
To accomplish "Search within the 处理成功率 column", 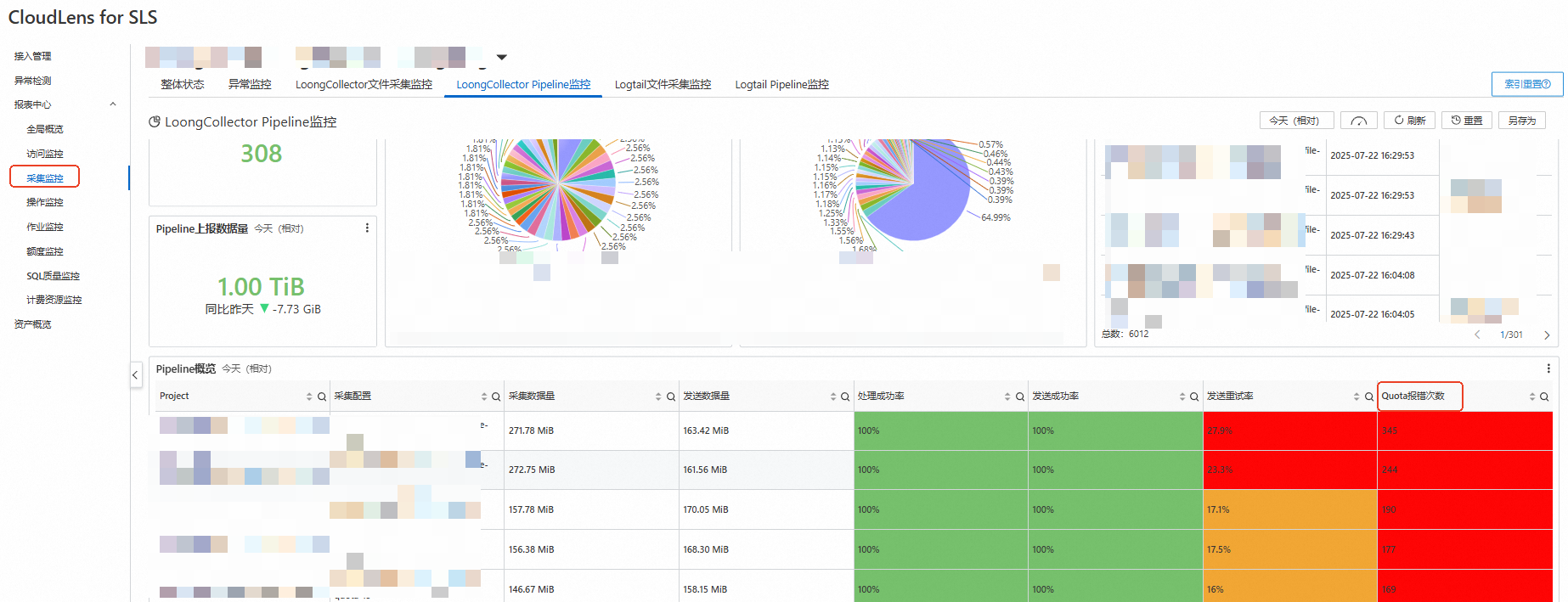I will (1020, 397).
